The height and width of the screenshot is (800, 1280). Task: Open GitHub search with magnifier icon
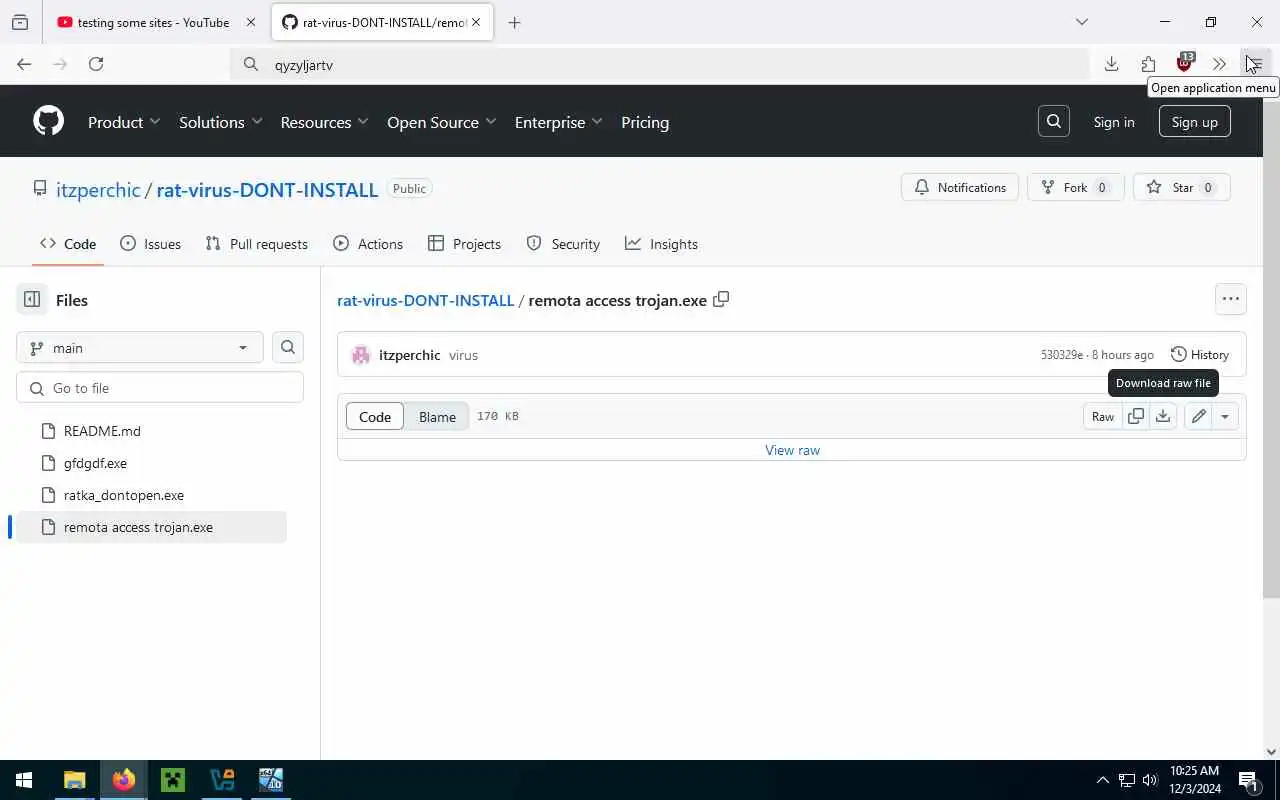1054,122
